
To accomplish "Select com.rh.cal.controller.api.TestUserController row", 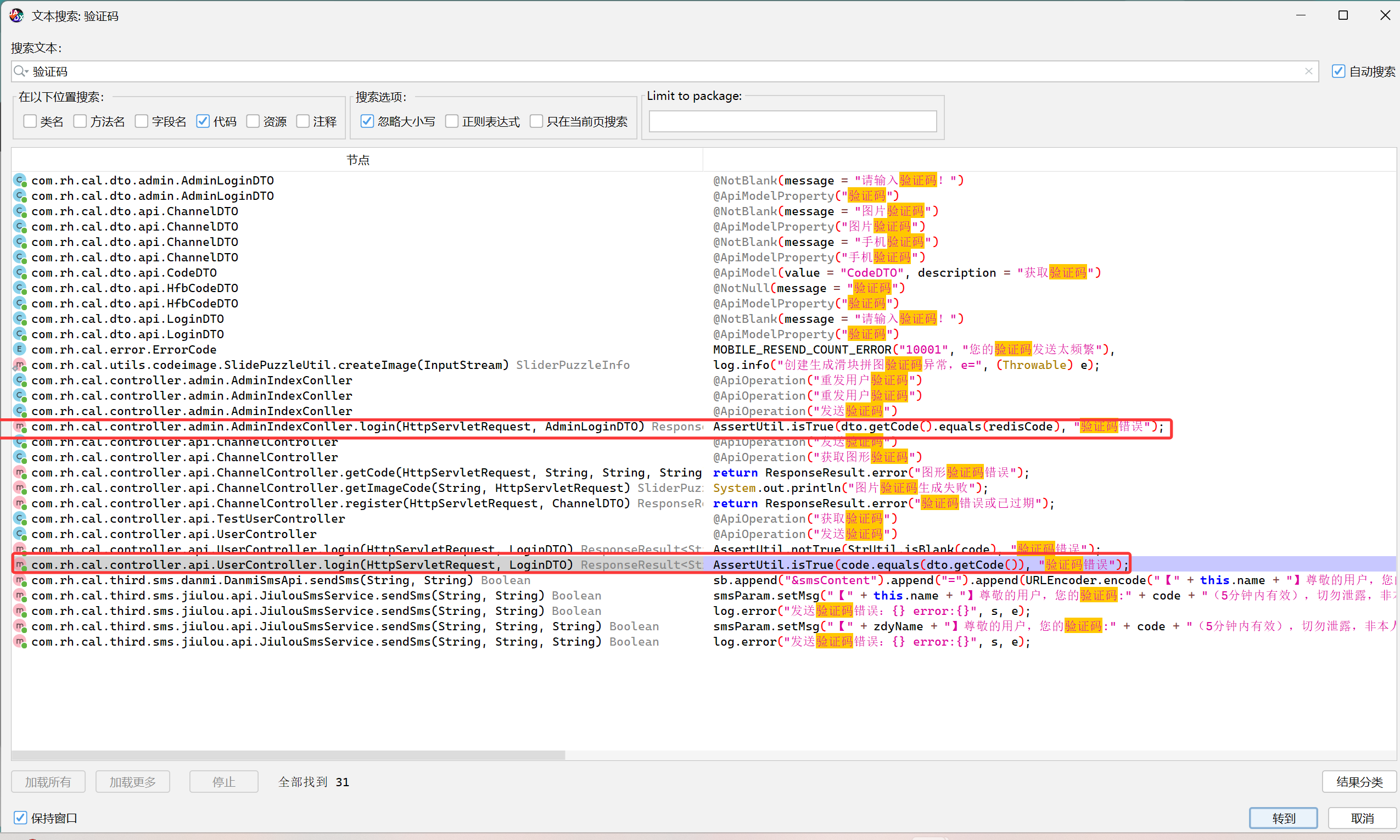I will [703, 519].
